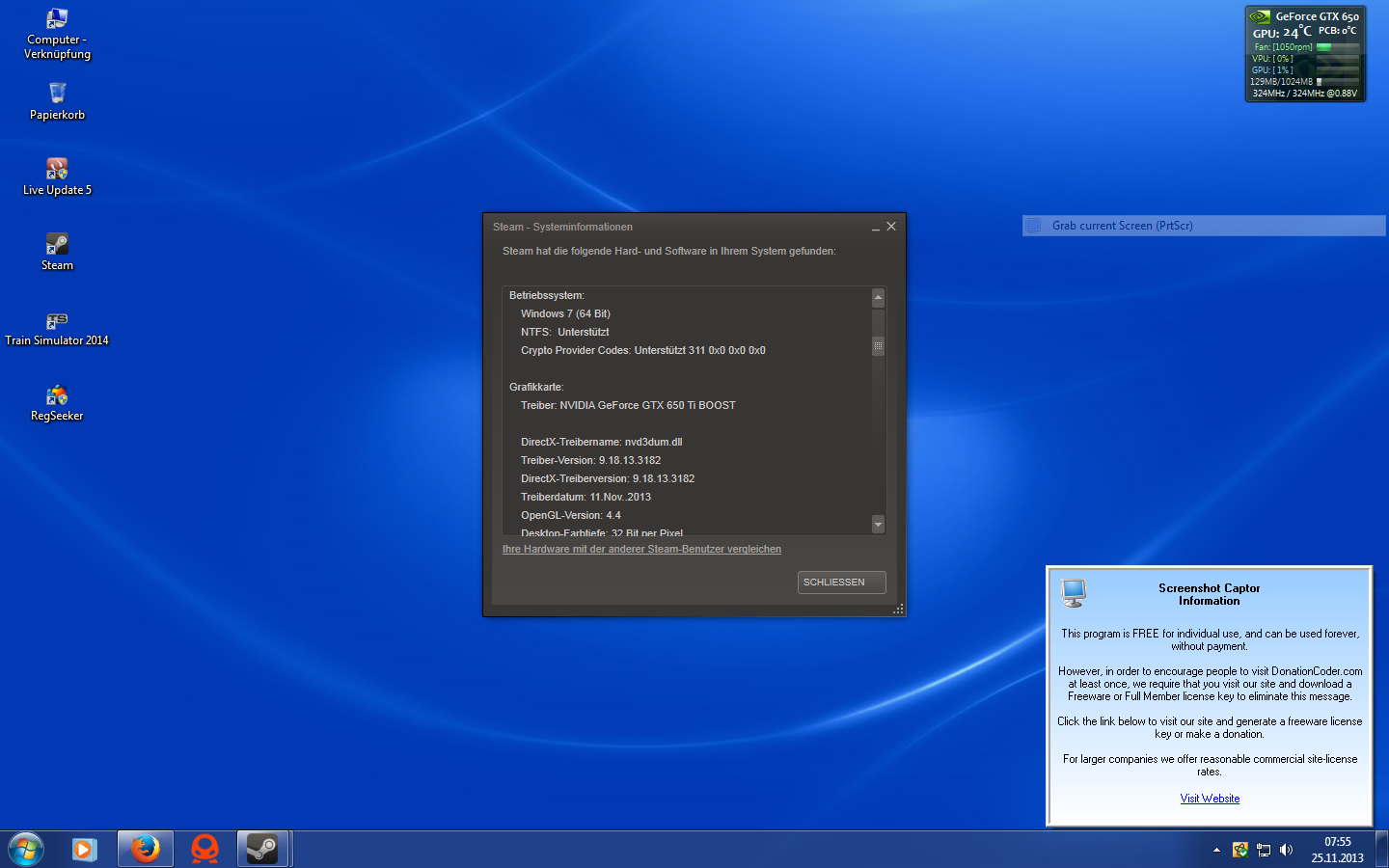Click 'DirectX-Treiberversion: 9.18.13.3182' line
The width and height of the screenshot is (1389, 868).
click(608, 479)
